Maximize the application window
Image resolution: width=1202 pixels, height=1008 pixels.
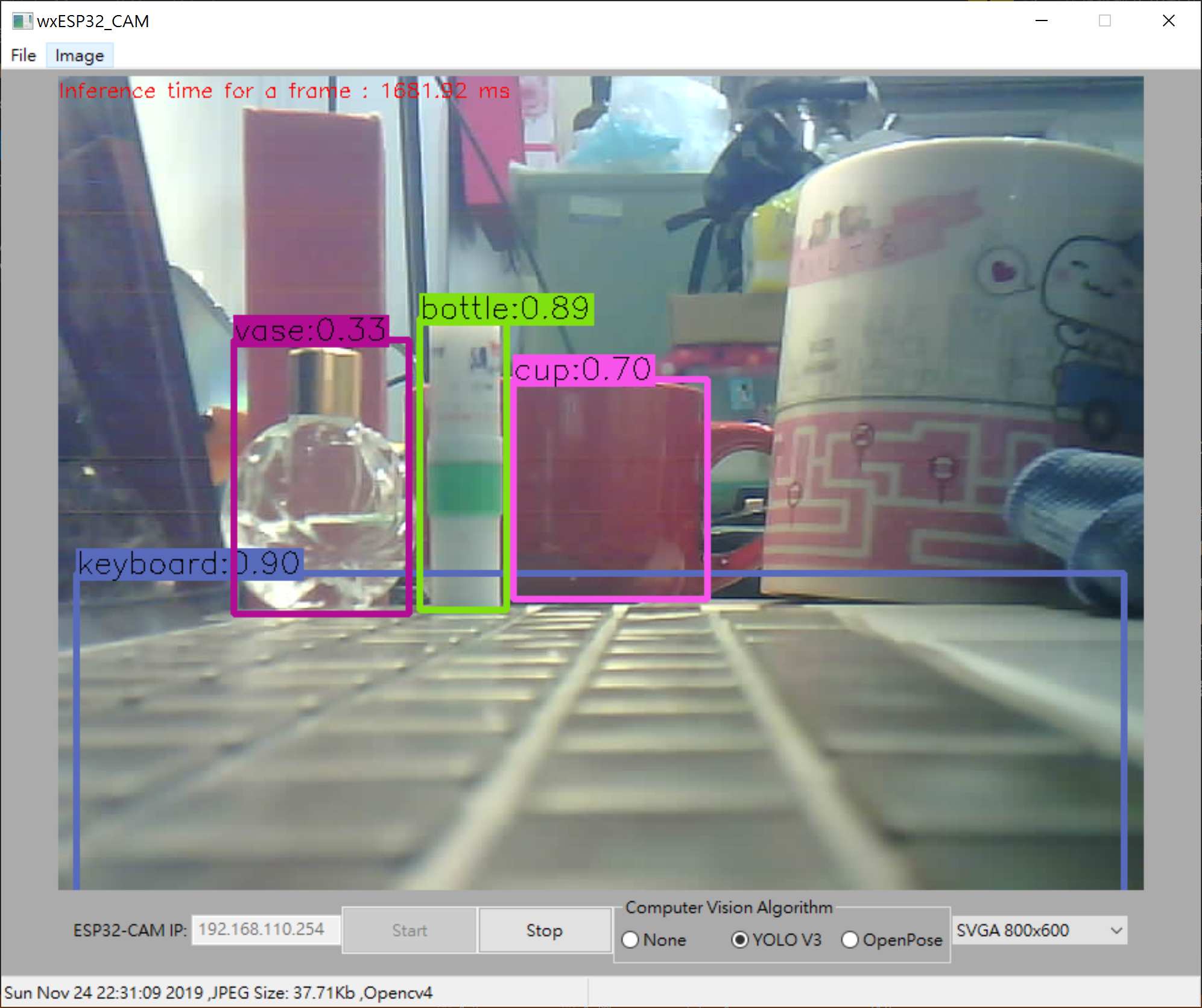point(1105,21)
